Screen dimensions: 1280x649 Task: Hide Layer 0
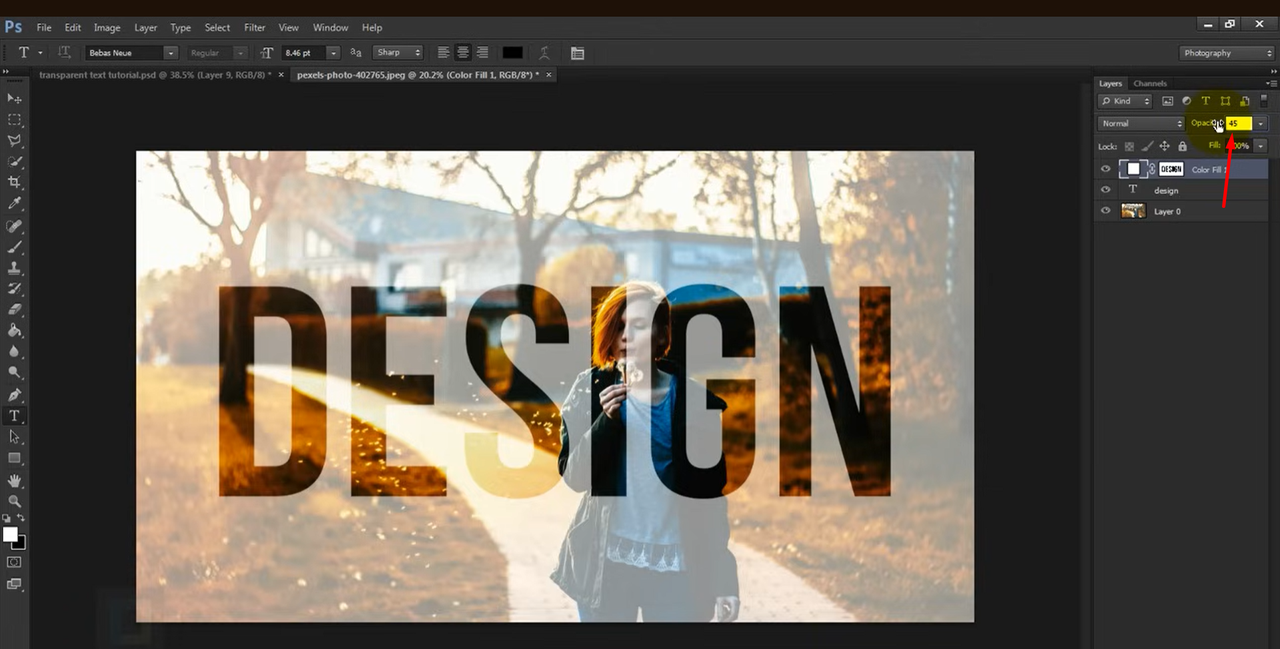pyautogui.click(x=1105, y=211)
